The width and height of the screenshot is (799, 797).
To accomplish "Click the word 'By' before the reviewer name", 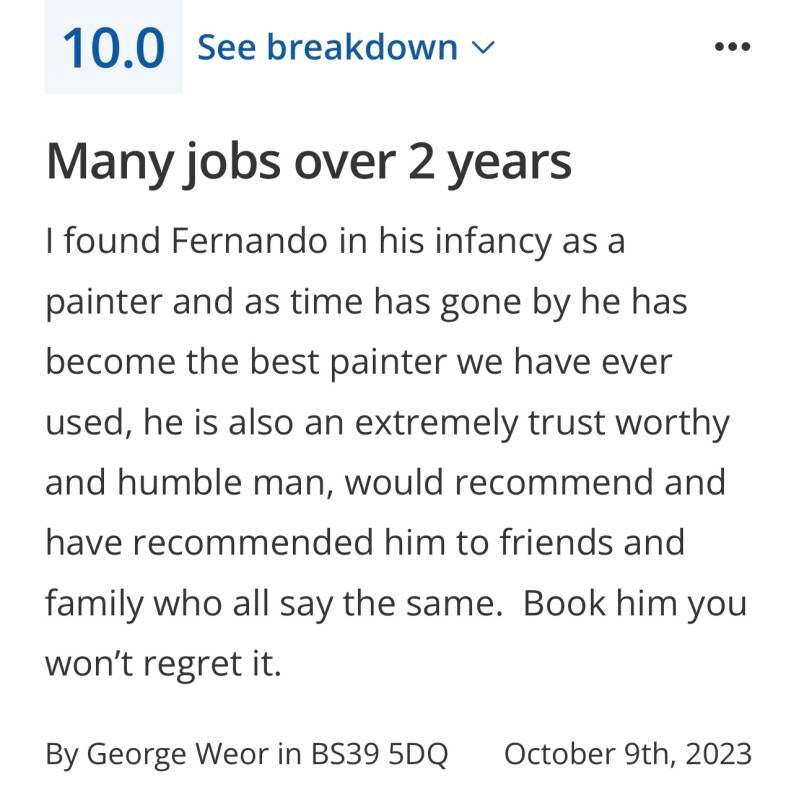I will (62, 752).
